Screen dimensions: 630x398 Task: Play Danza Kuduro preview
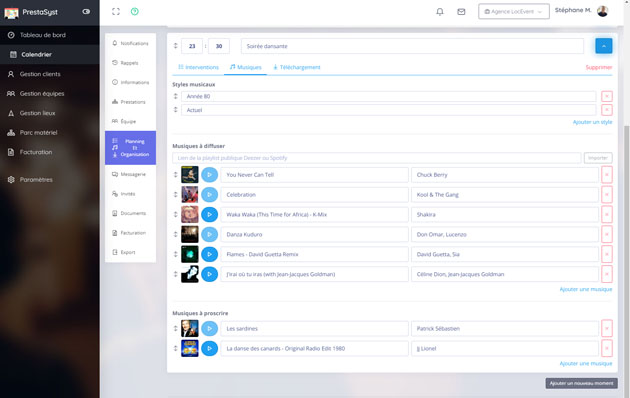coord(209,234)
